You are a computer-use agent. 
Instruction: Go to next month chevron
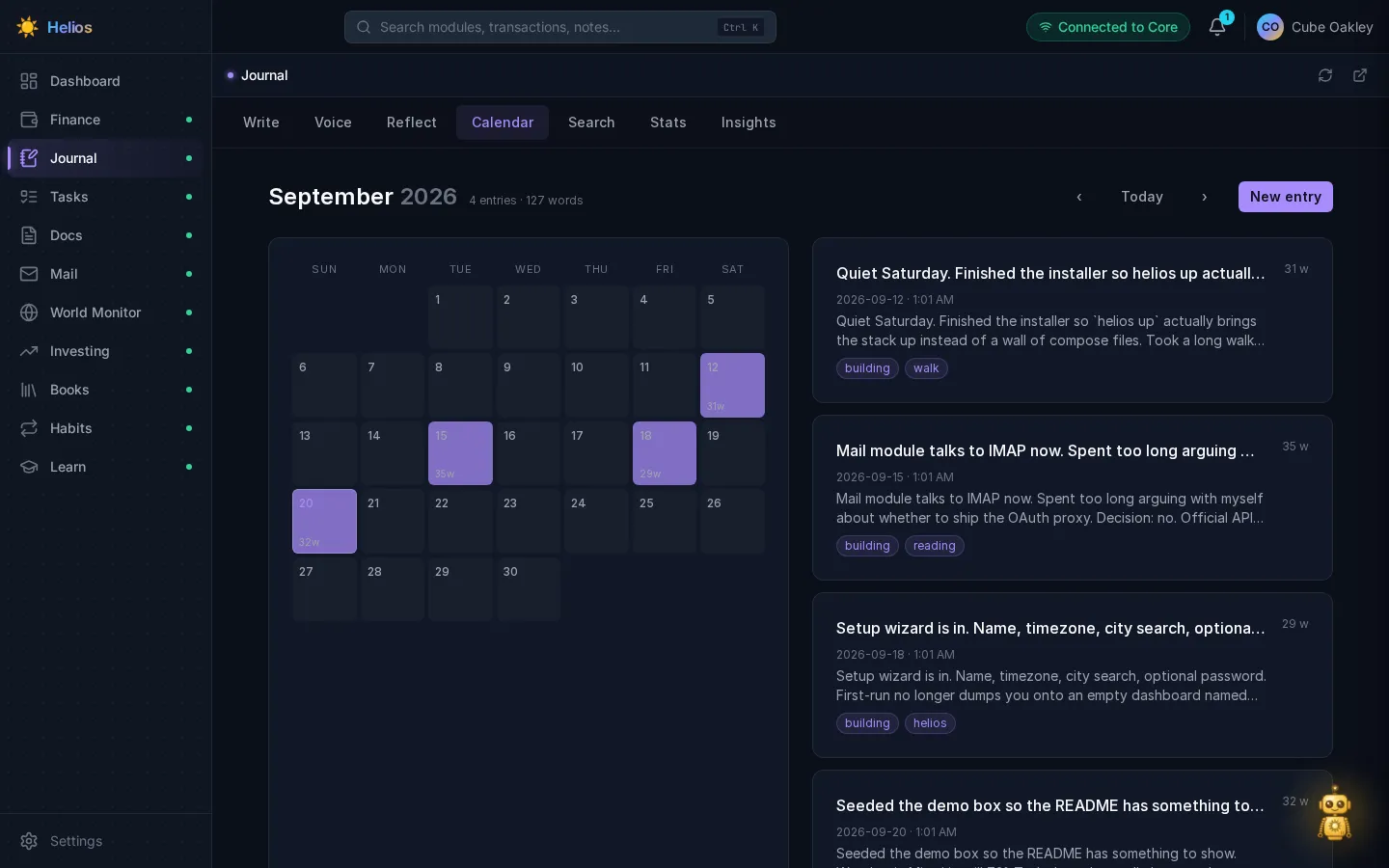click(x=1204, y=197)
